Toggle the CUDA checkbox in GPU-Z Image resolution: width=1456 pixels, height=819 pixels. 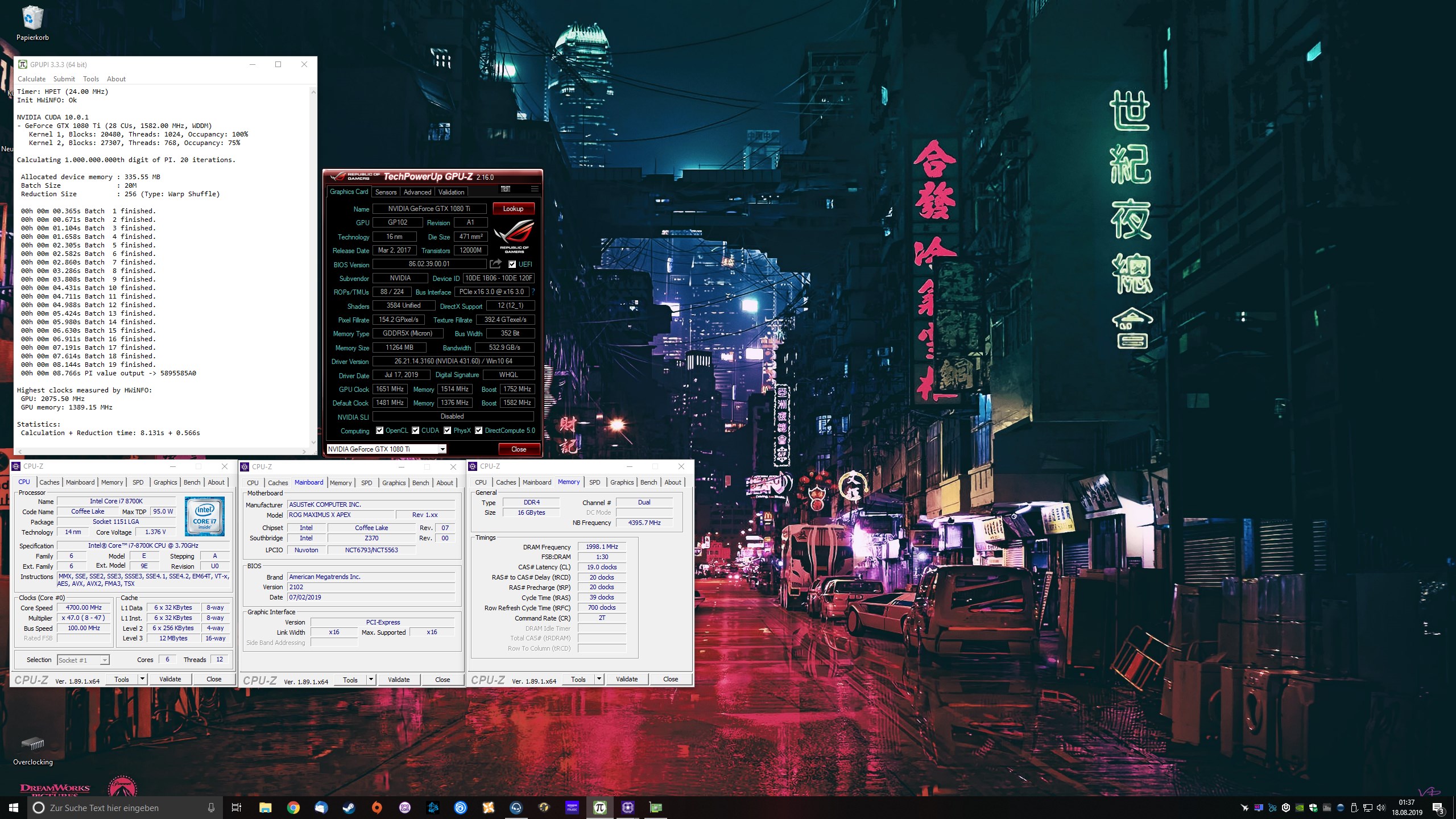point(416,431)
